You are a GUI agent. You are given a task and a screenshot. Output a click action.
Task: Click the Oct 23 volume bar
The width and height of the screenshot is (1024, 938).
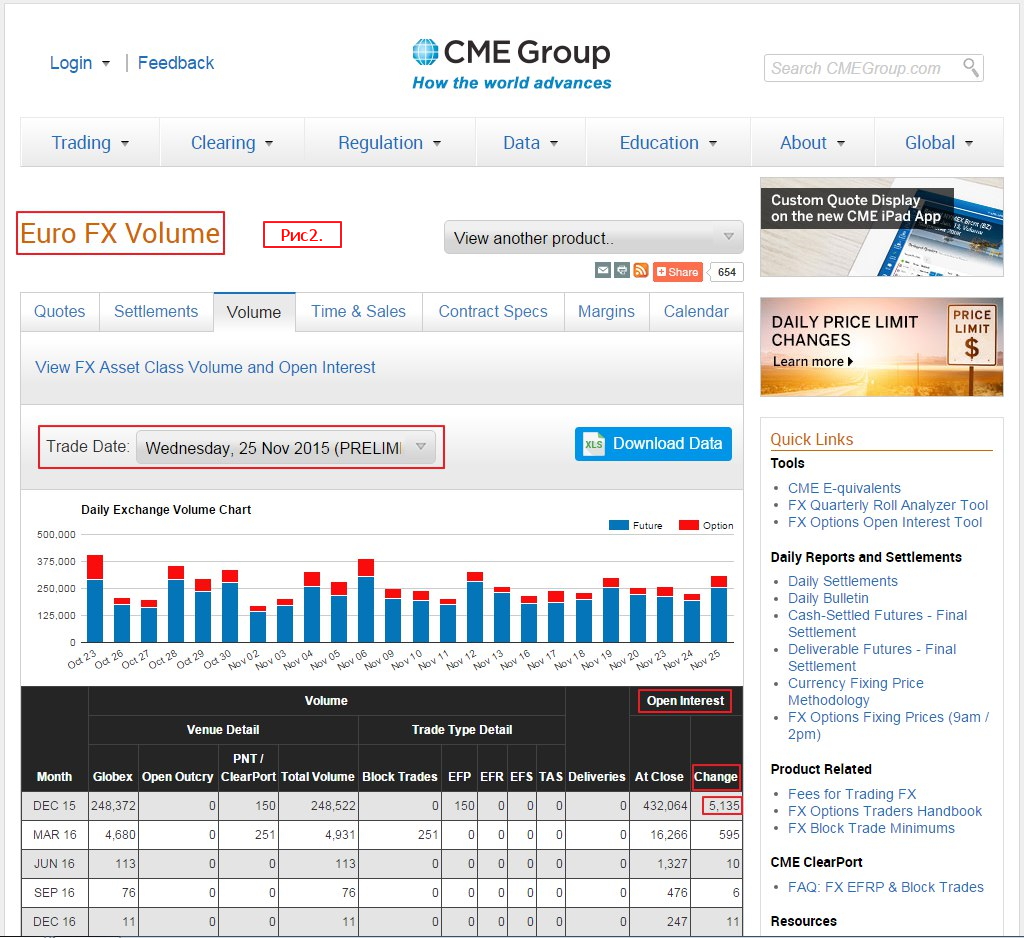pyautogui.click(x=95, y=598)
